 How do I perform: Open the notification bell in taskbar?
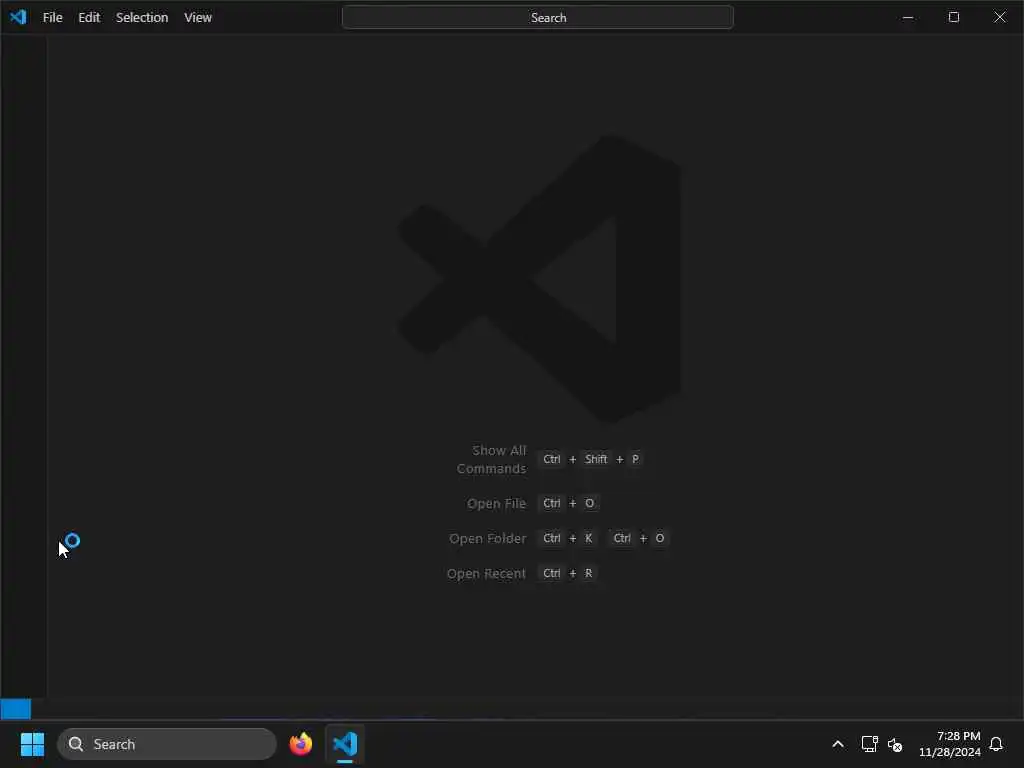[996, 744]
